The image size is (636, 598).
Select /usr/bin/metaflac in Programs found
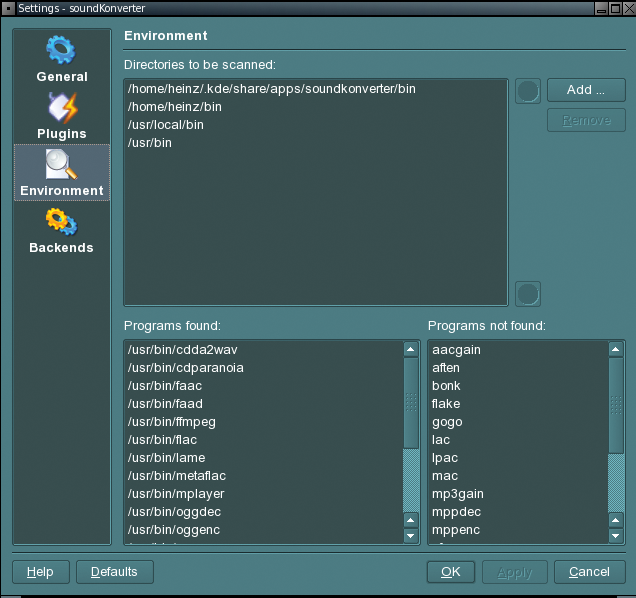tap(264, 475)
